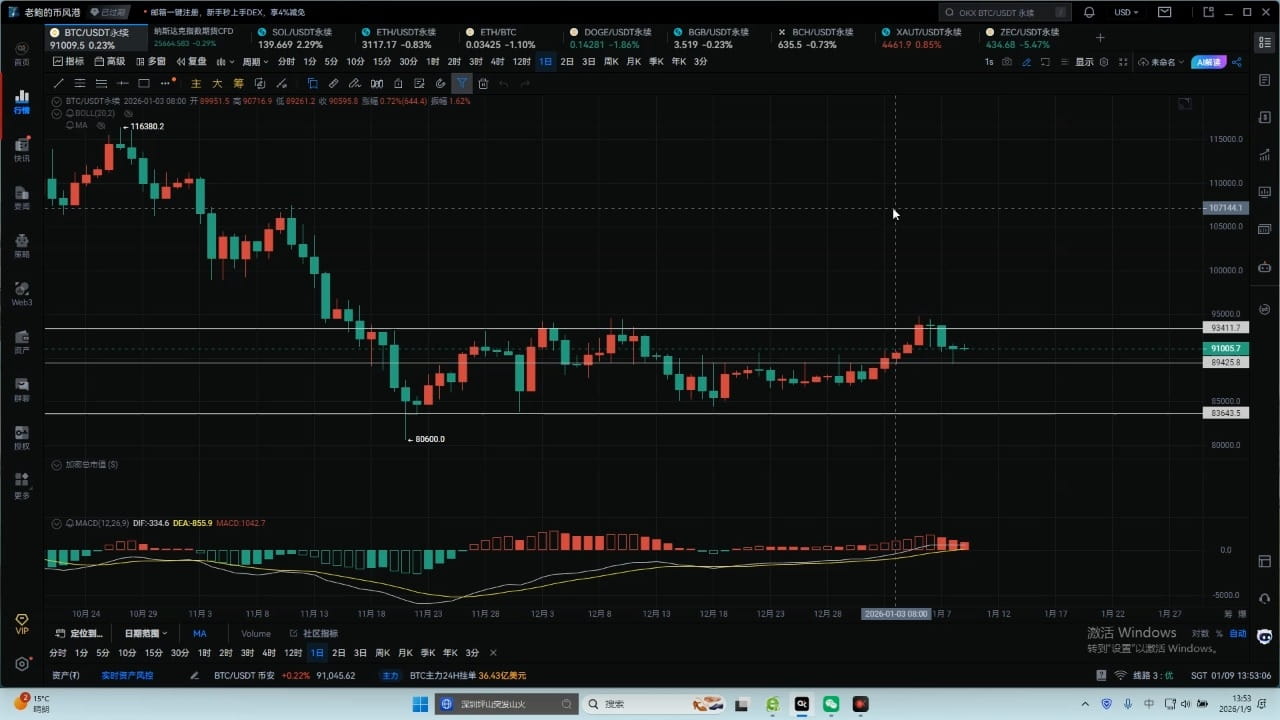Select 周K timeframe in top bar
The width and height of the screenshot is (1280, 720).
pos(611,61)
